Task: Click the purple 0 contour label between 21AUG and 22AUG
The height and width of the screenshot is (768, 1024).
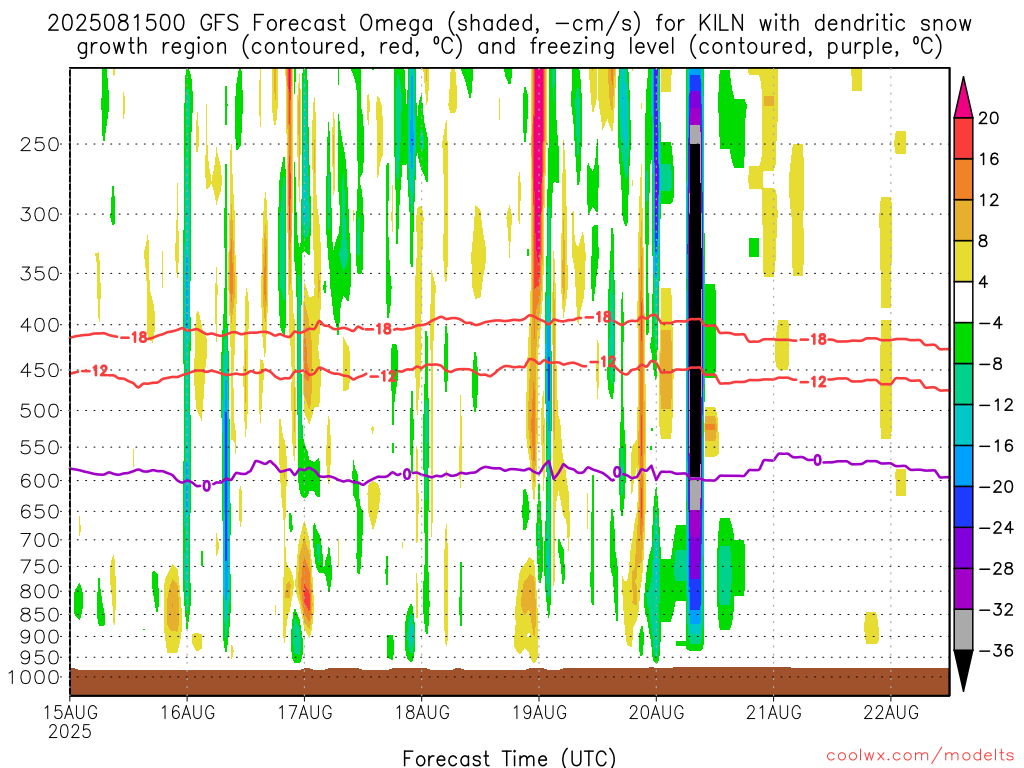Action: pos(818,460)
